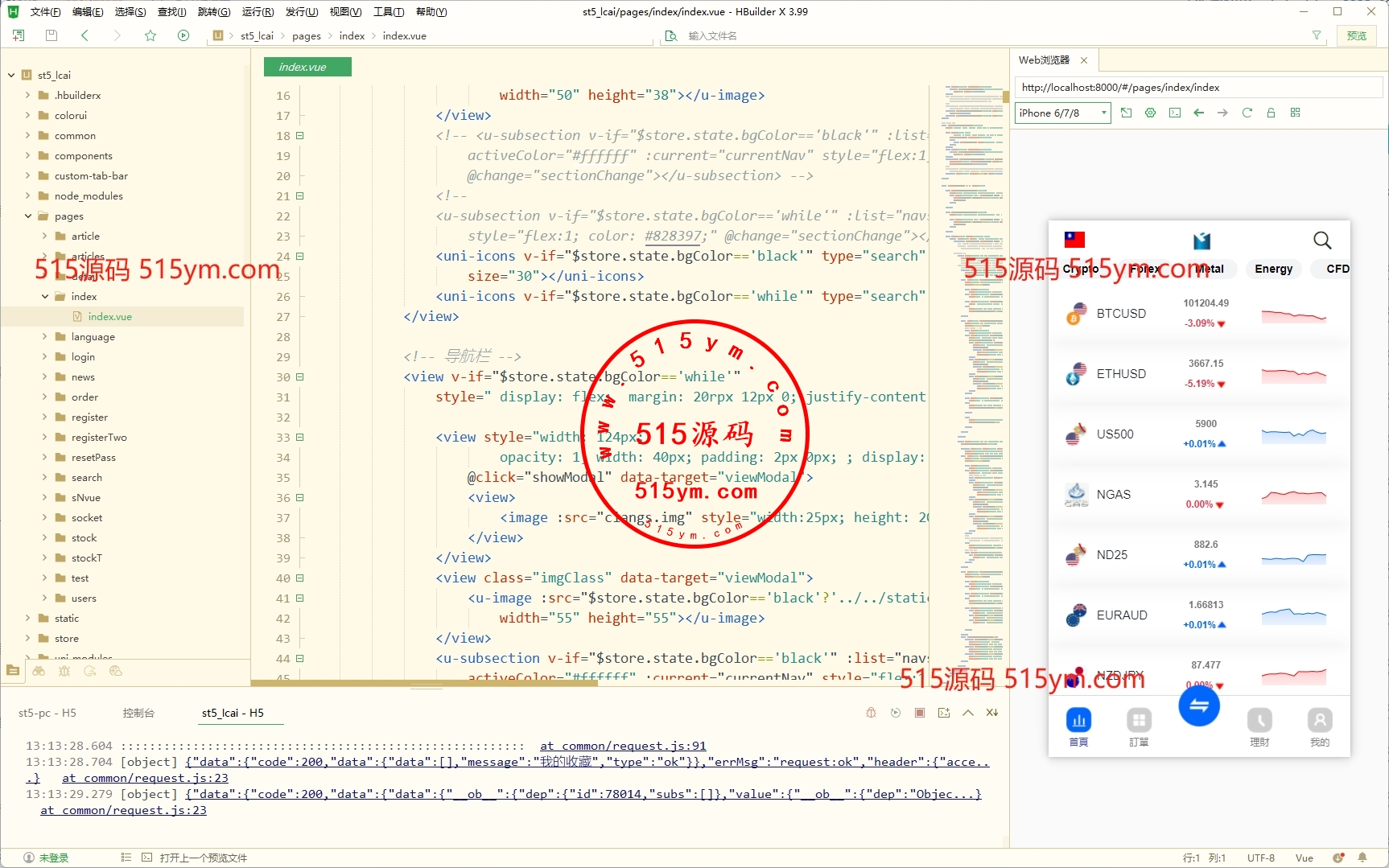The width and height of the screenshot is (1389, 868).
Task: Open the iPhone 6/7/8 device dropdown
Action: click(x=1062, y=113)
